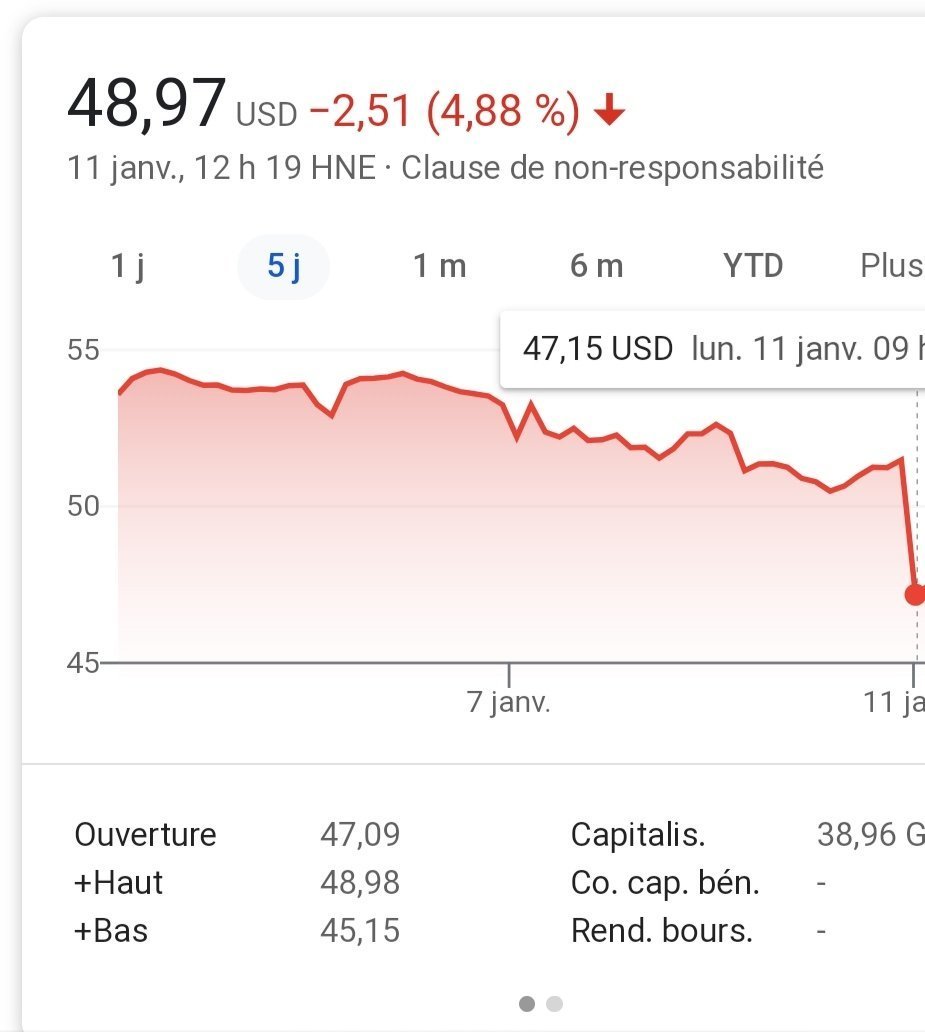Select the first pagination dot
Viewport: 925px width, 1032px height.
[527, 1003]
